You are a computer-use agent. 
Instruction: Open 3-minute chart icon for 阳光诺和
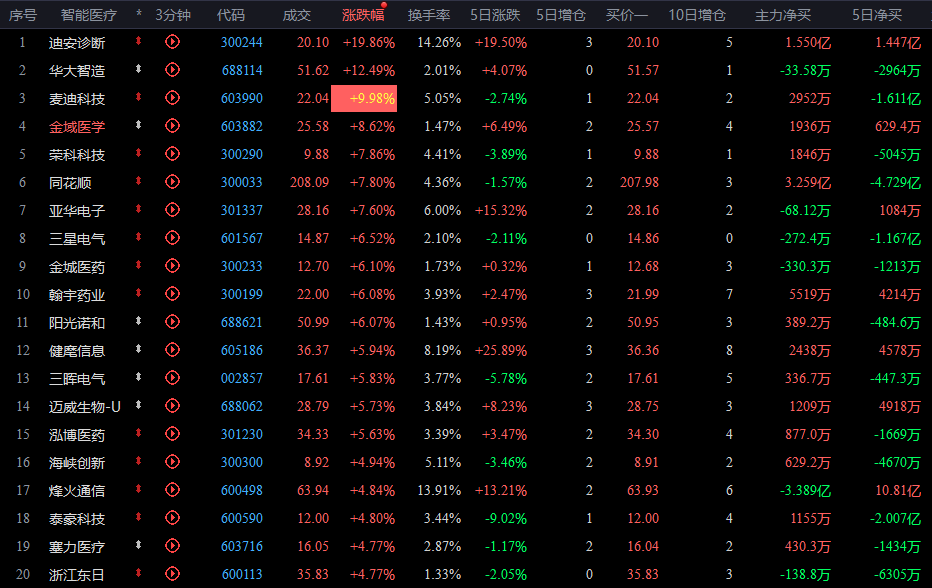coord(172,322)
